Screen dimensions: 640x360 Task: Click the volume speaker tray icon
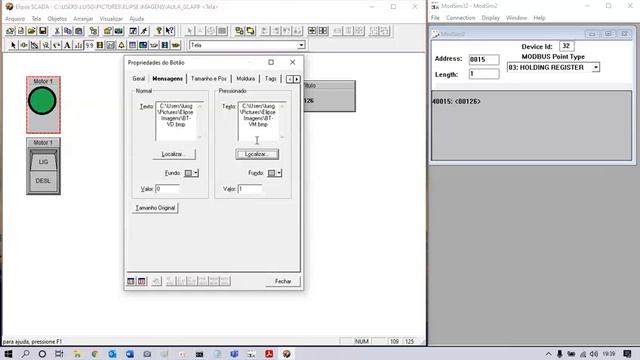point(594,354)
